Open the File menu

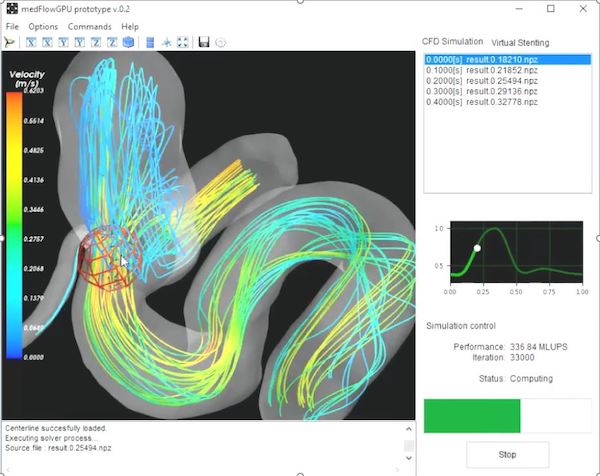(x=12, y=27)
